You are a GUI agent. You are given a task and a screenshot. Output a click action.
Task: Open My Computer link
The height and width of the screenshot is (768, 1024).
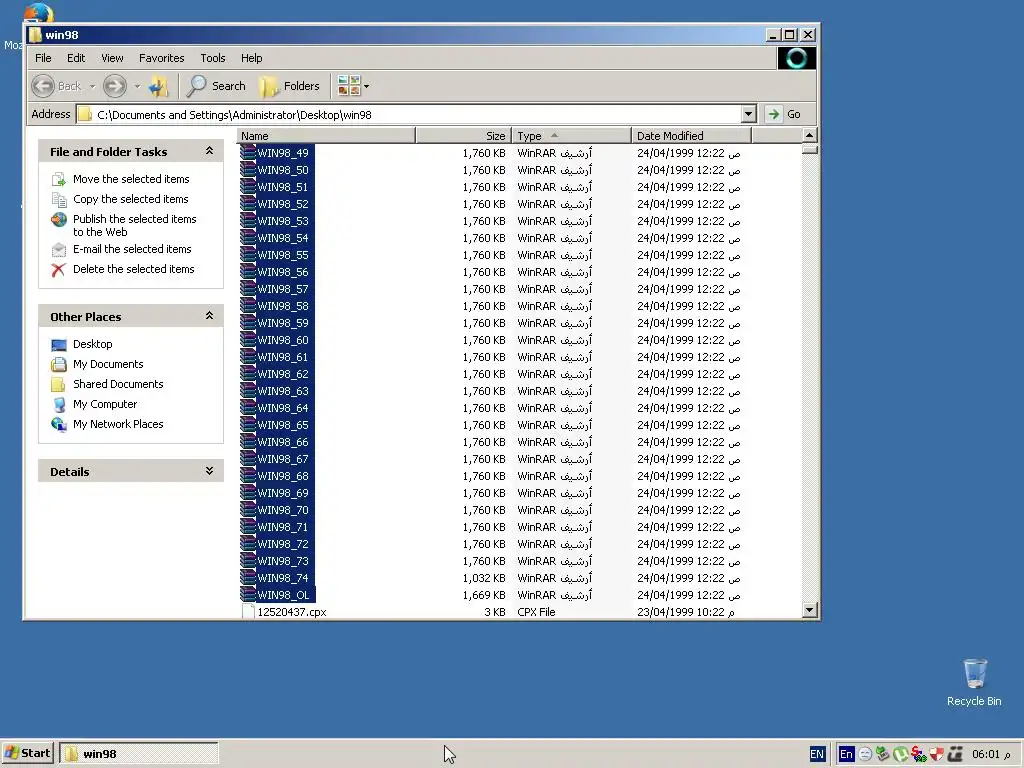pos(105,404)
